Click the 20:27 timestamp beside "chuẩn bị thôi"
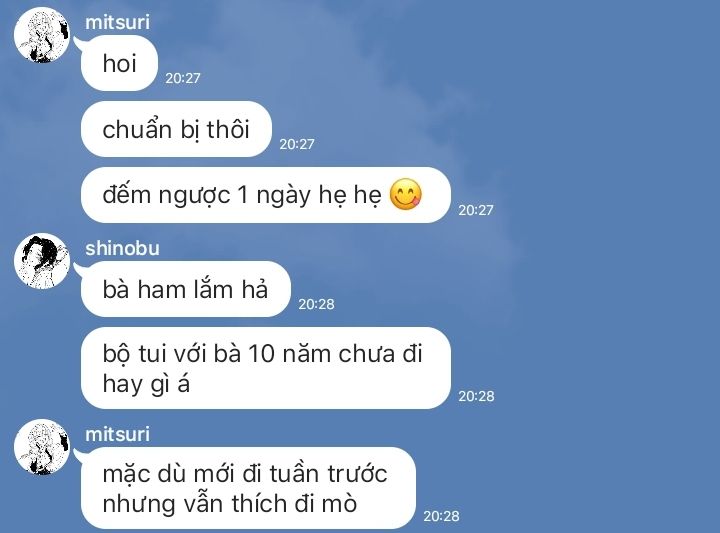Image resolution: width=720 pixels, height=533 pixels. pyautogui.click(x=297, y=144)
